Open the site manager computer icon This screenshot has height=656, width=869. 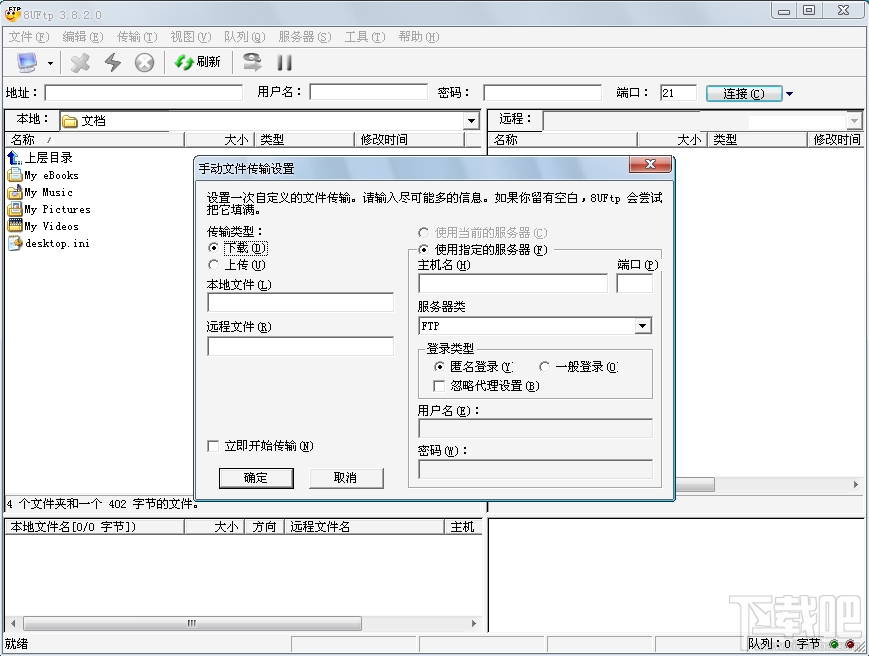pyautogui.click(x=27, y=63)
